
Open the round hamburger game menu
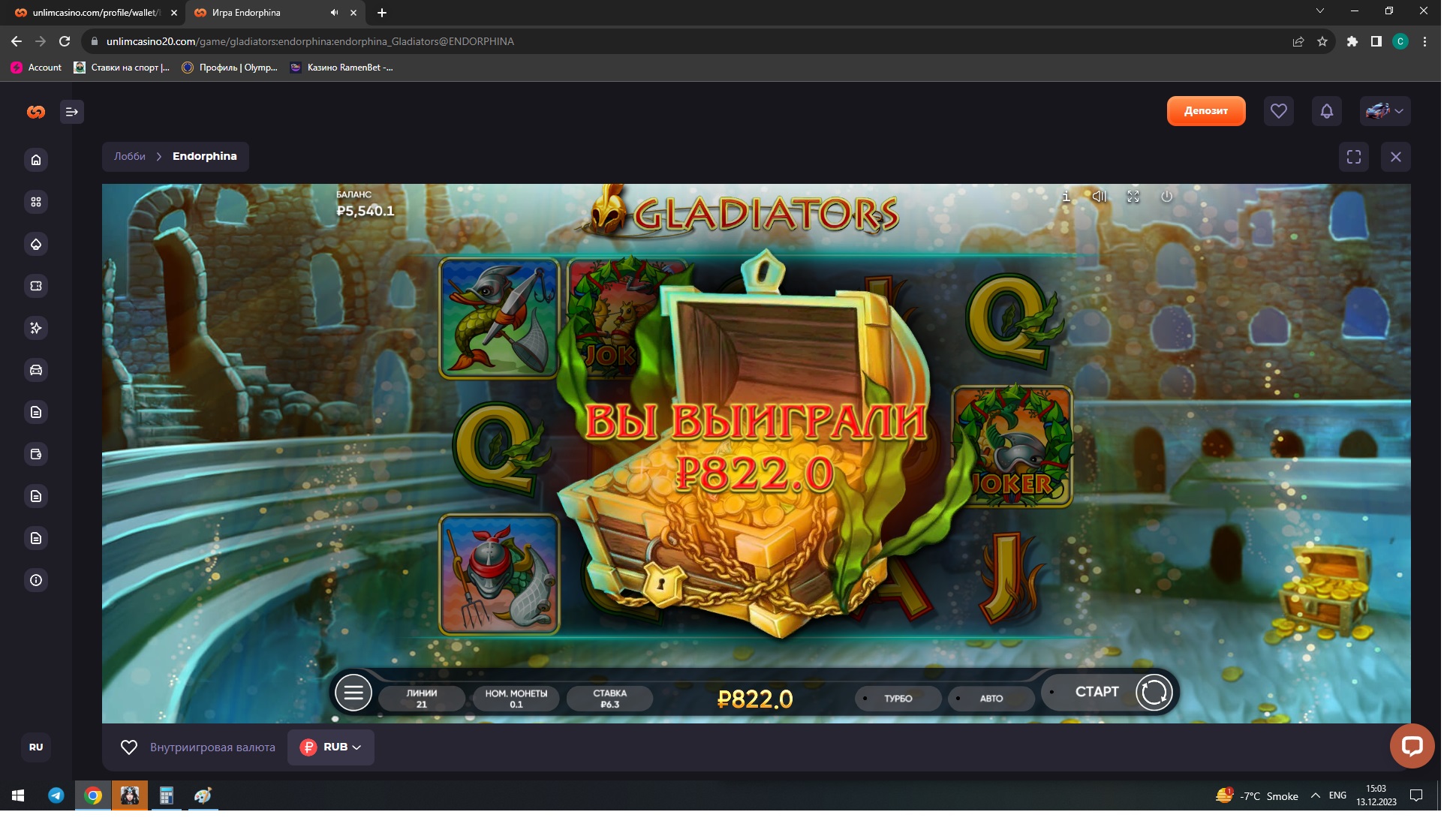pyautogui.click(x=353, y=693)
